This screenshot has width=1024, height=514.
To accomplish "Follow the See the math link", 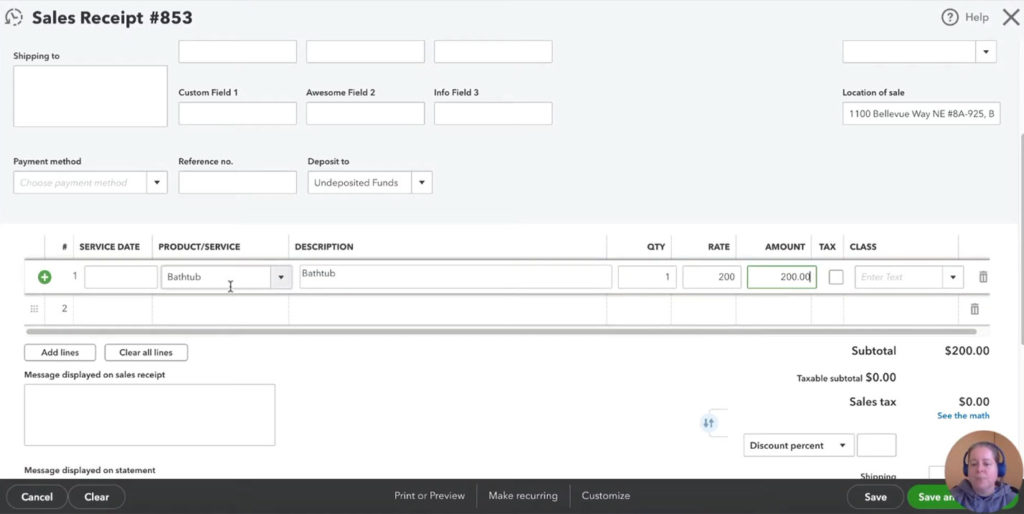I will click(x=963, y=416).
